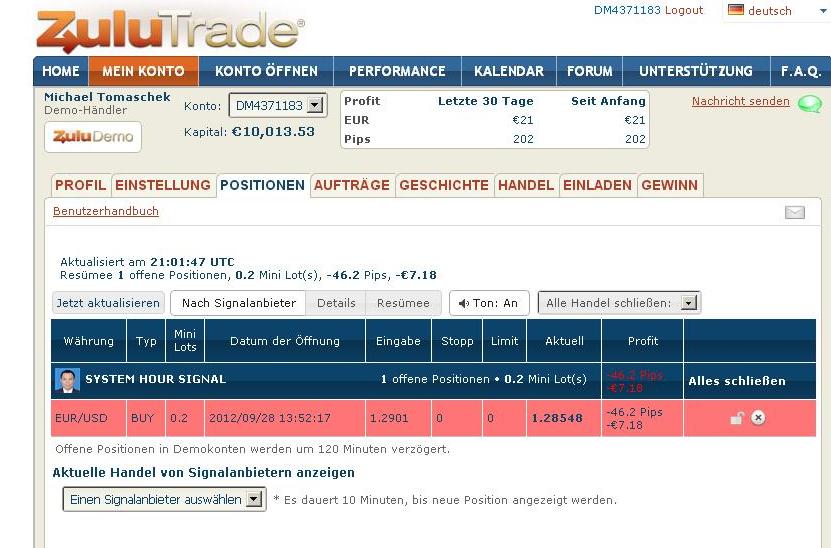Switch view to Resümee
The image size is (831, 548).
point(403,303)
